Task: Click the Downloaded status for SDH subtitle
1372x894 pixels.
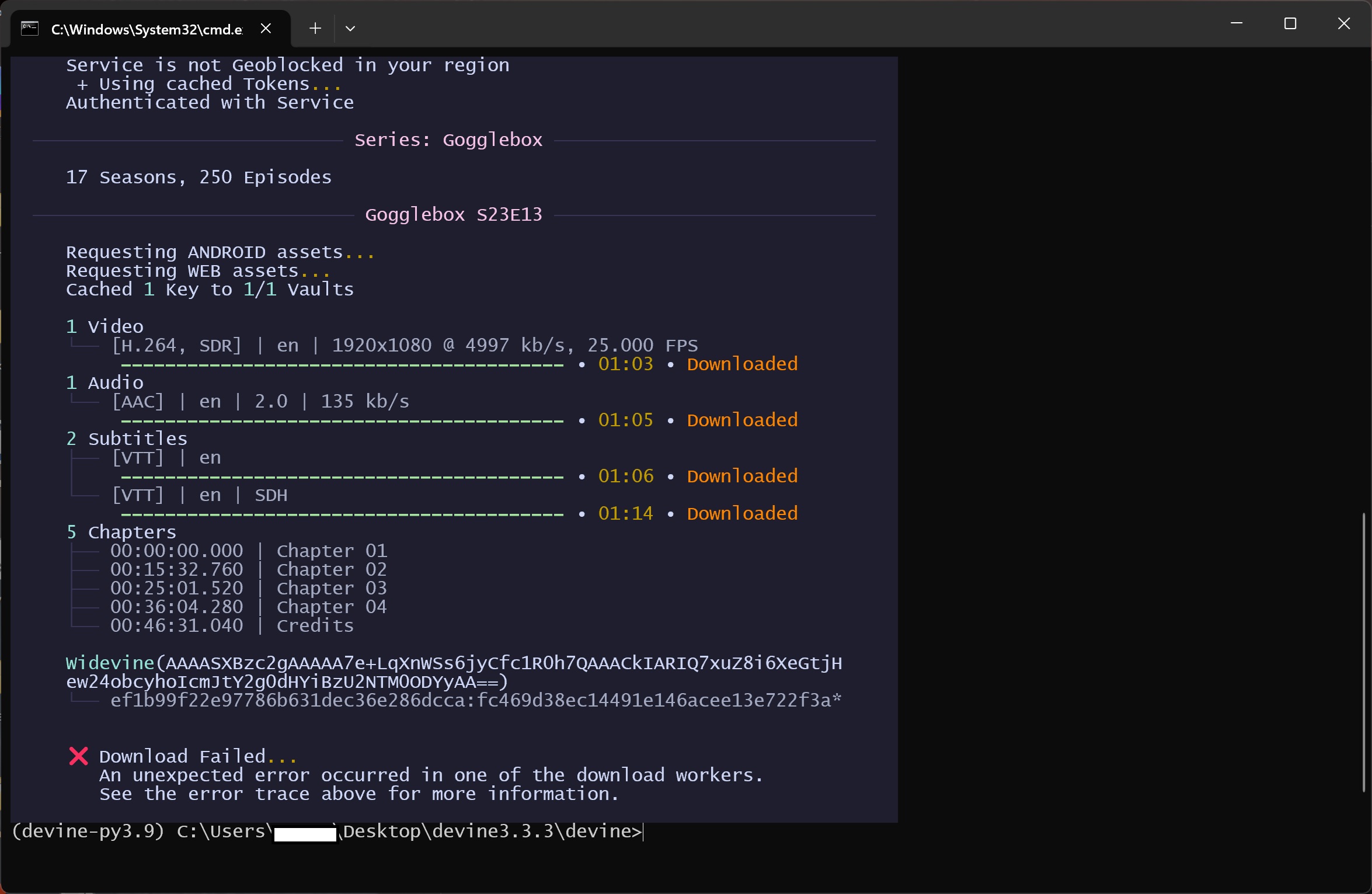Action: [x=741, y=514]
